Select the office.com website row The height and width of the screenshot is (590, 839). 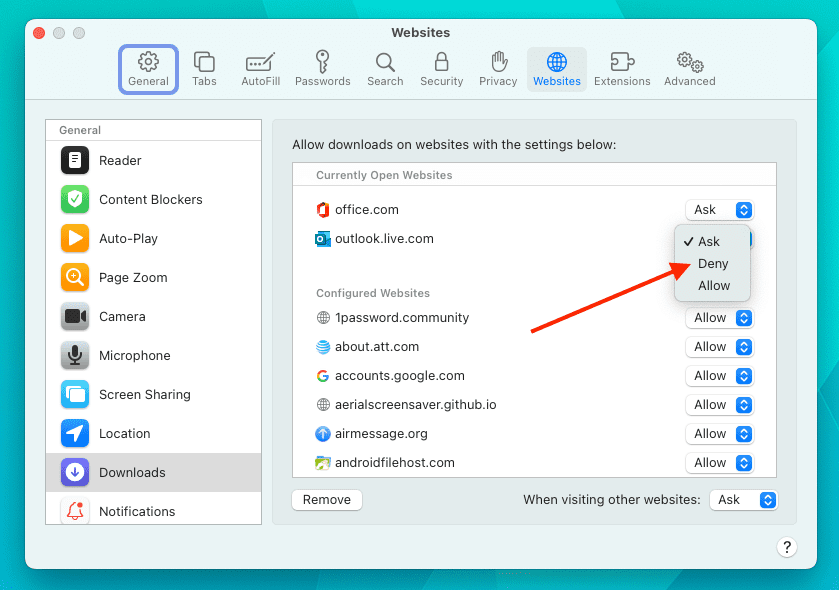point(534,210)
